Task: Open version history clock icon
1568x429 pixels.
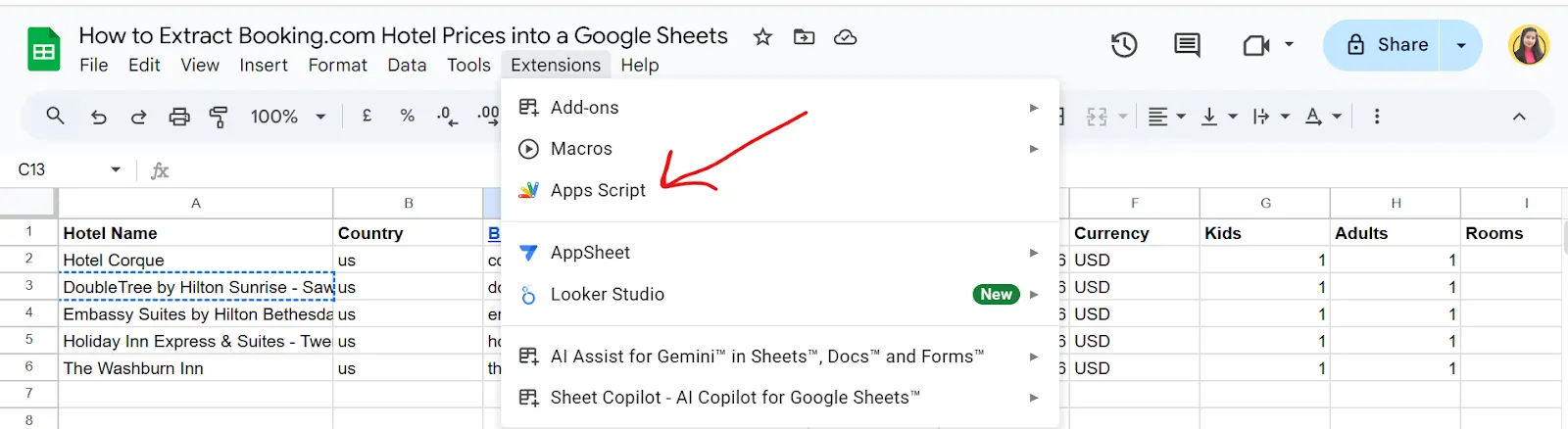Action: pyautogui.click(x=1124, y=45)
